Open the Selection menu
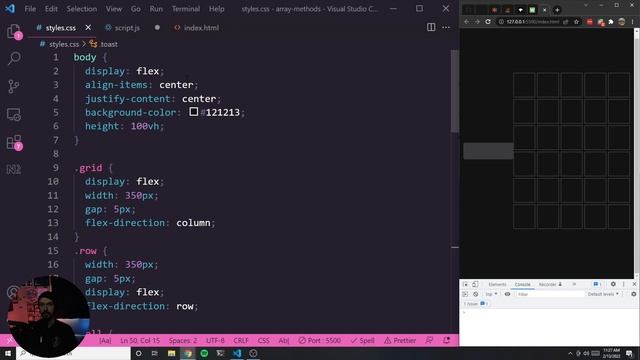Viewport: 640px width, 360px height. pos(82,9)
